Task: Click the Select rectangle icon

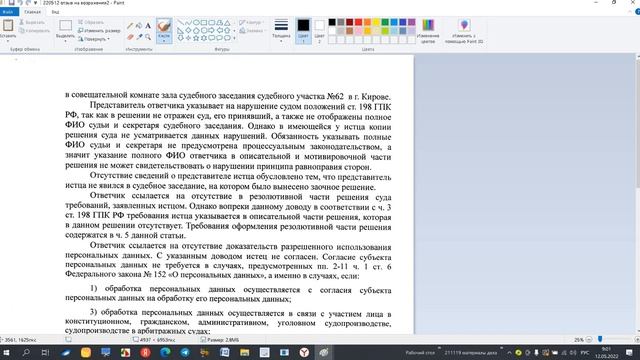Action: 65,25
